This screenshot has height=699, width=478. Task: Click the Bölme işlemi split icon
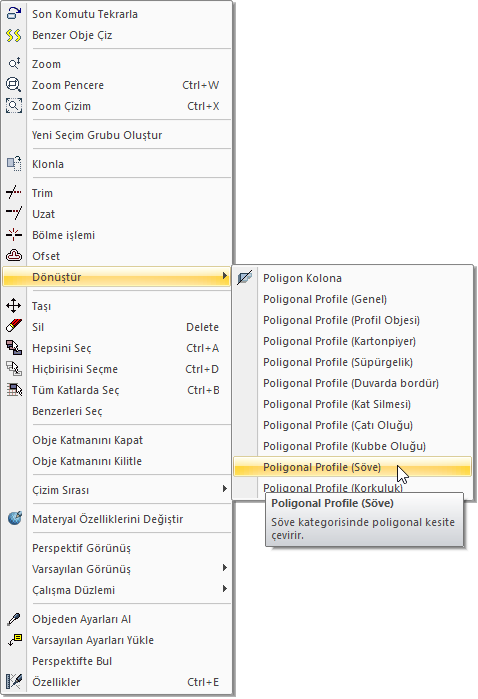[14, 234]
